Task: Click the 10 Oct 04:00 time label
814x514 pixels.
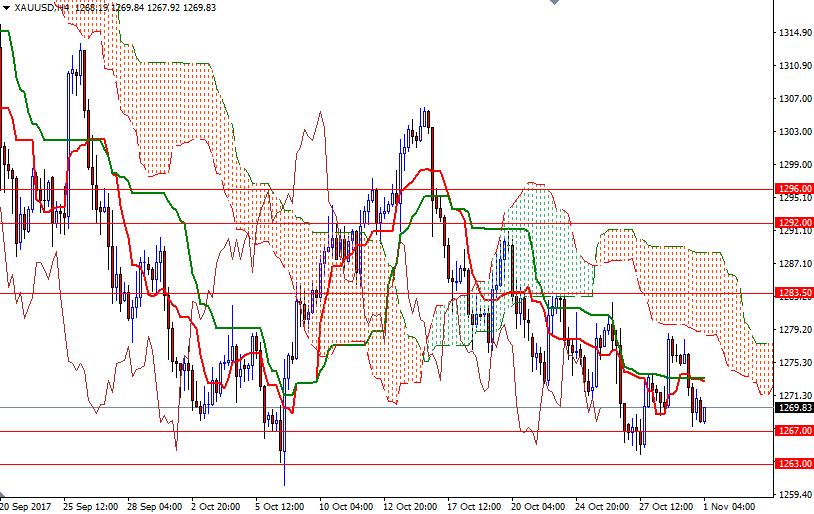Action: (345, 506)
